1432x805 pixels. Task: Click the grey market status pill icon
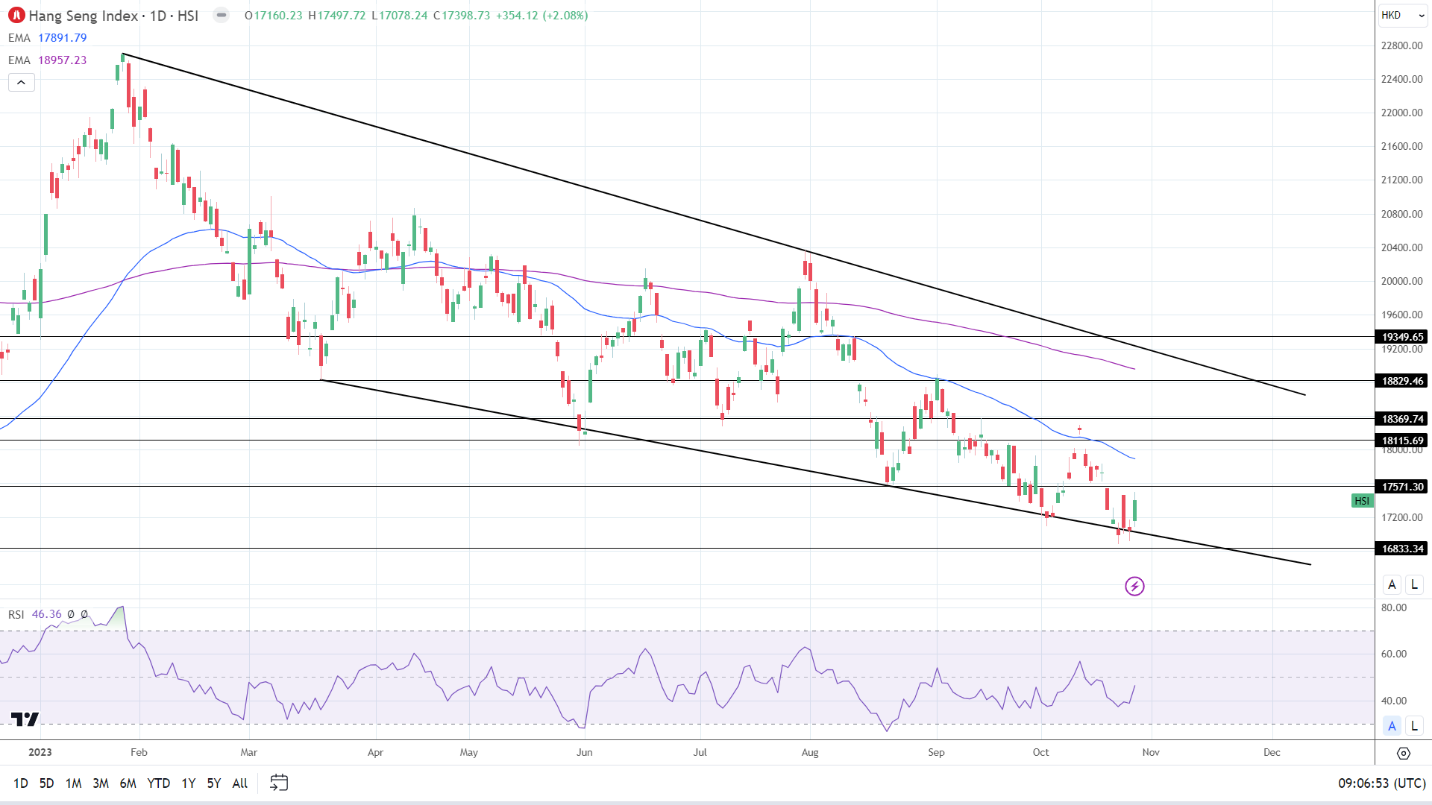pos(220,15)
